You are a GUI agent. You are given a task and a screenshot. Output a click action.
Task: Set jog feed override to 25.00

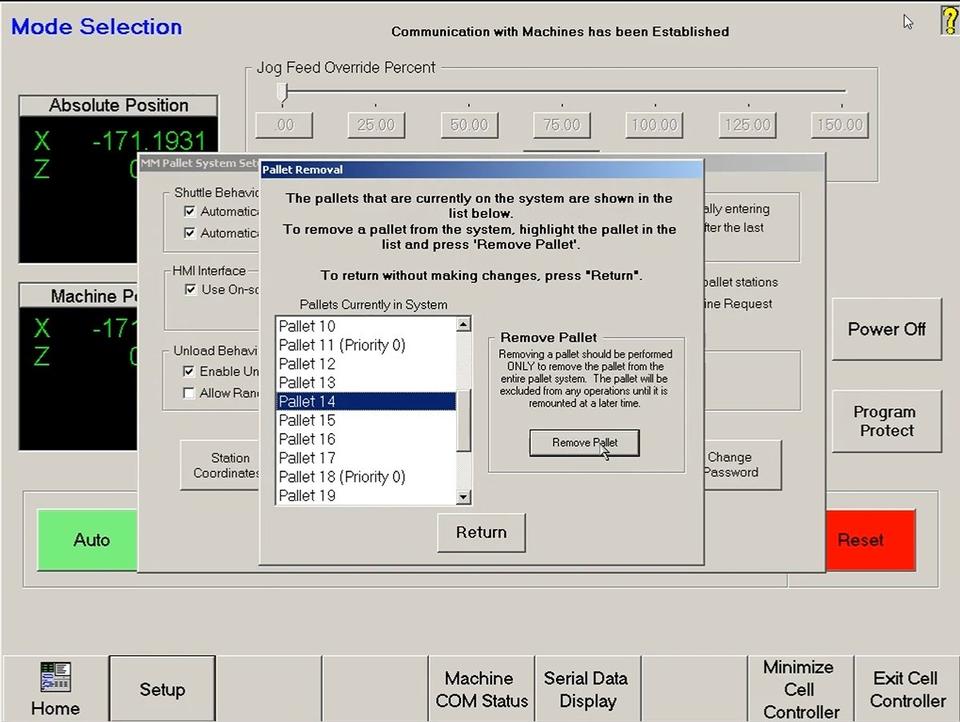tap(376, 125)
